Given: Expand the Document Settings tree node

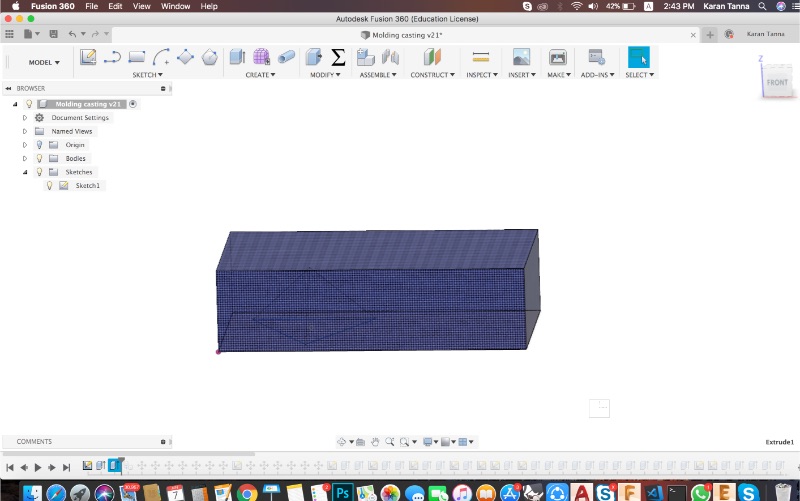Looking at the screenshot, I should 24,118.
